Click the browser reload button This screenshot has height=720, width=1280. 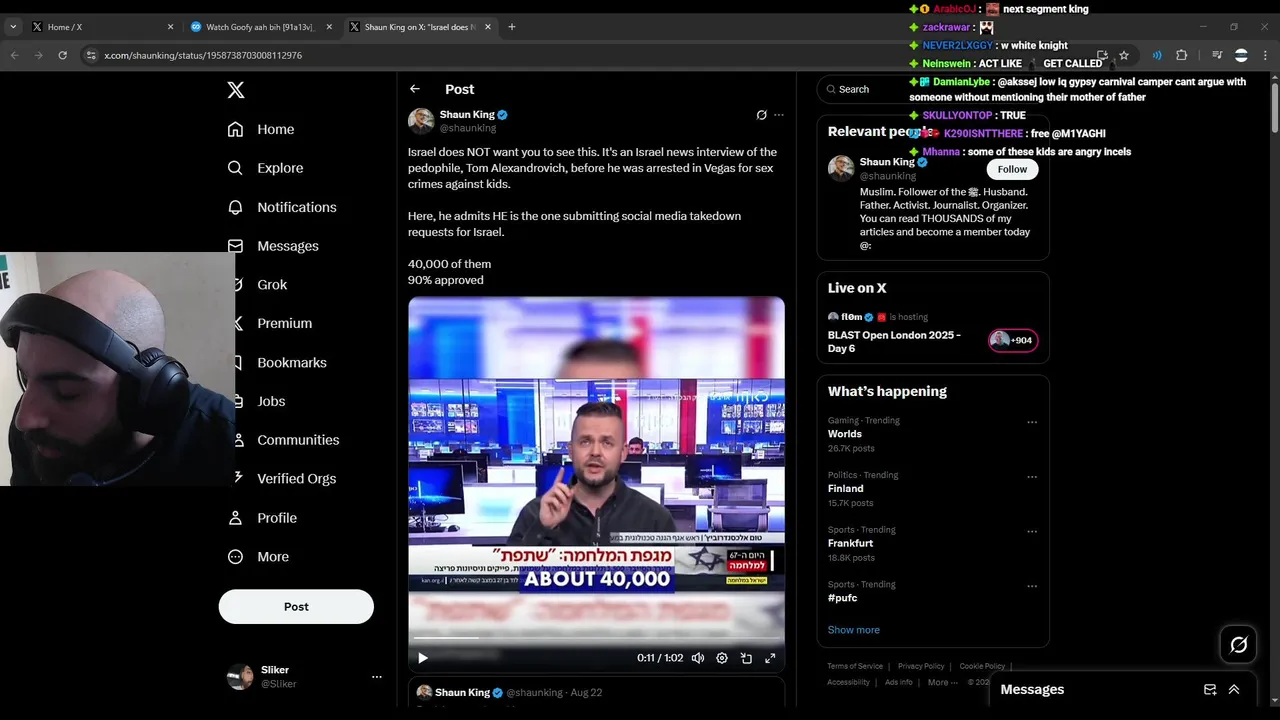pyautogui.click(x=62, y=55)
